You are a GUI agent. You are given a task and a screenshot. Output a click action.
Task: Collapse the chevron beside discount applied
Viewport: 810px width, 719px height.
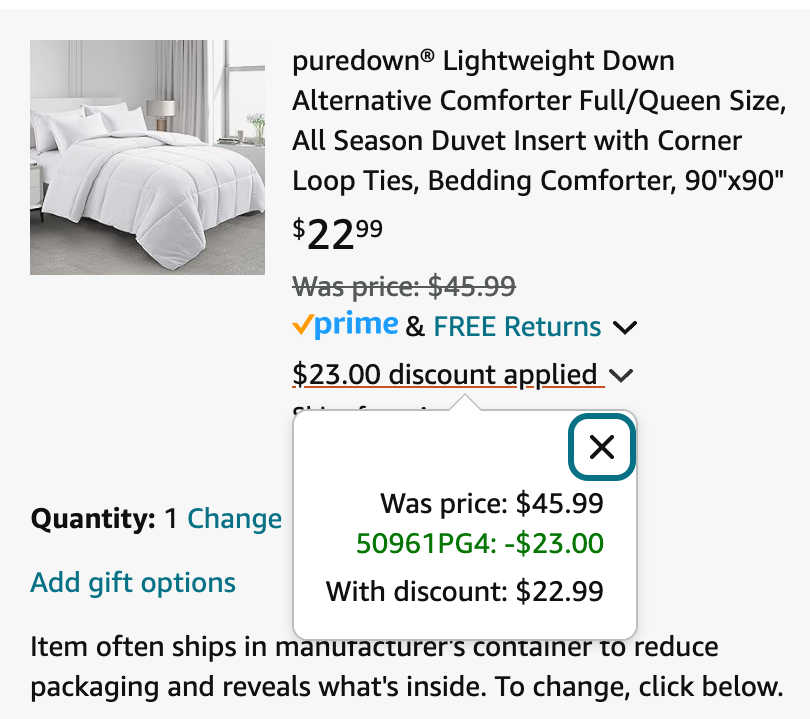coord(620,376)
